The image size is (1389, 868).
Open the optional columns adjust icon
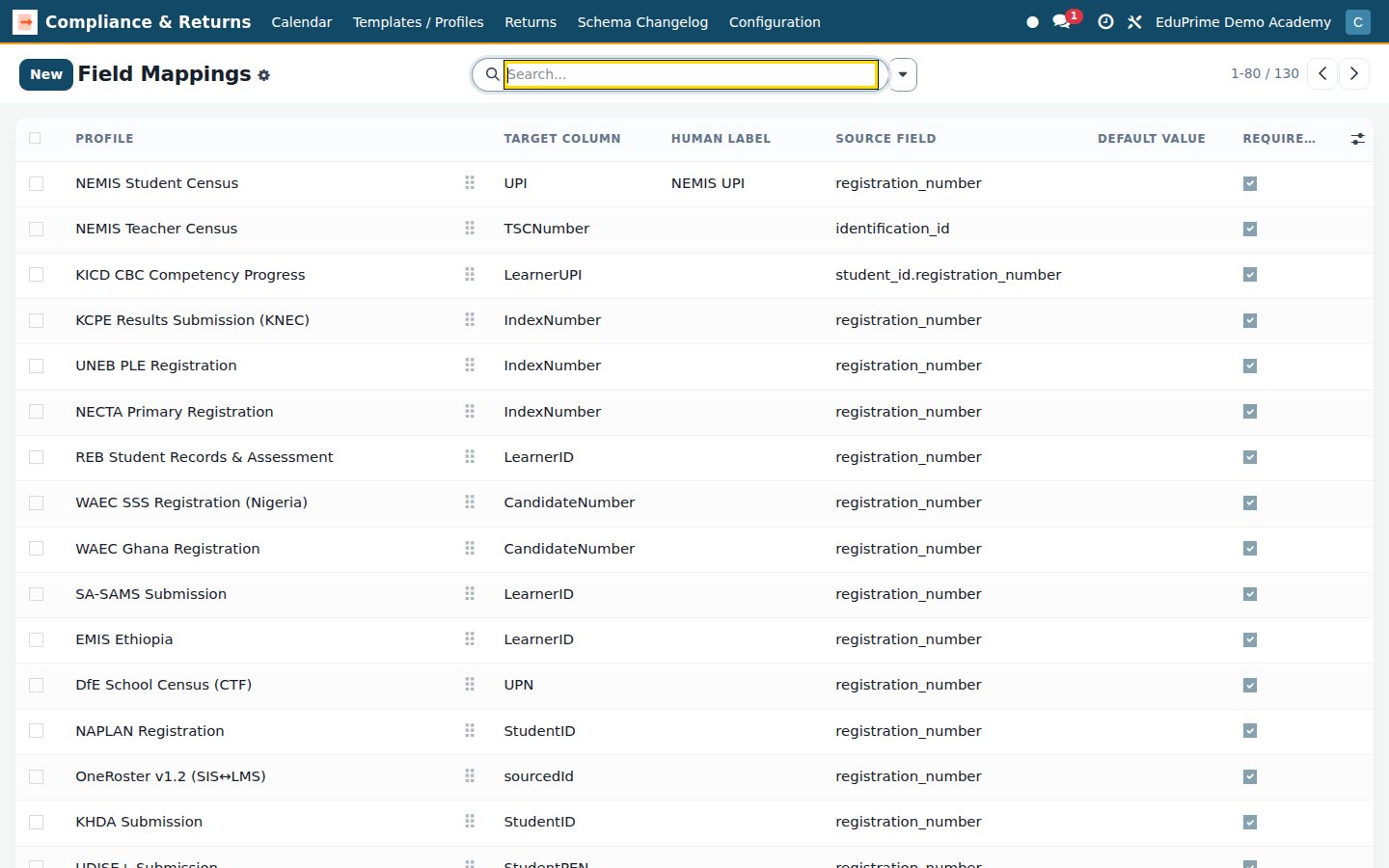click(x=1357, y=139)
